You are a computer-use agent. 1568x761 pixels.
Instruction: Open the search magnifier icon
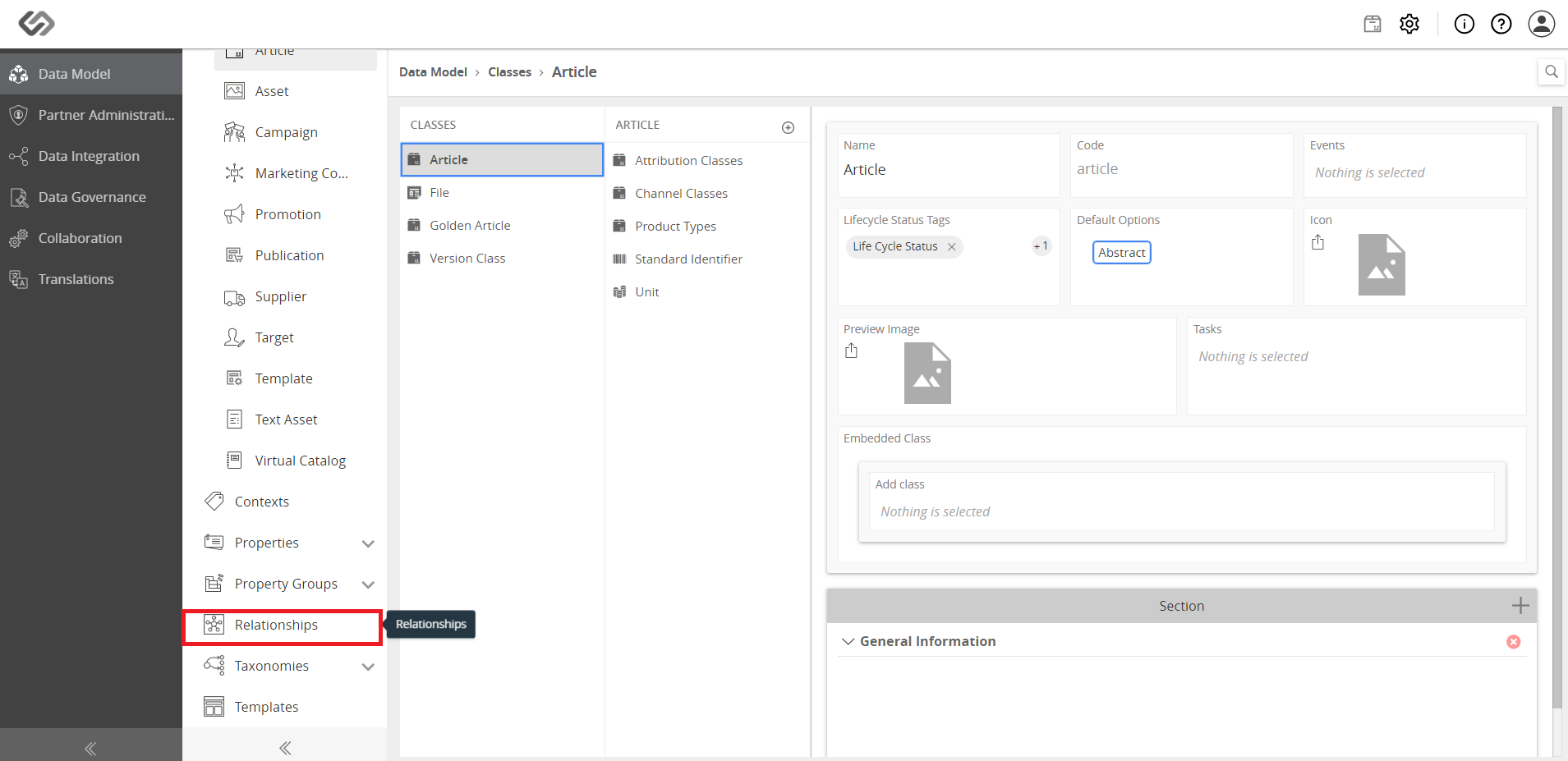click(x=1551, y=71)
